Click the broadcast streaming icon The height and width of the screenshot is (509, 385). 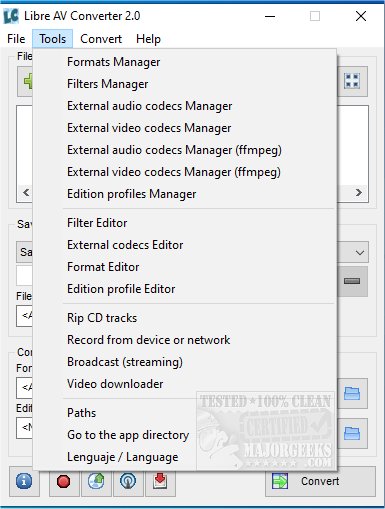tap(128, 482)
